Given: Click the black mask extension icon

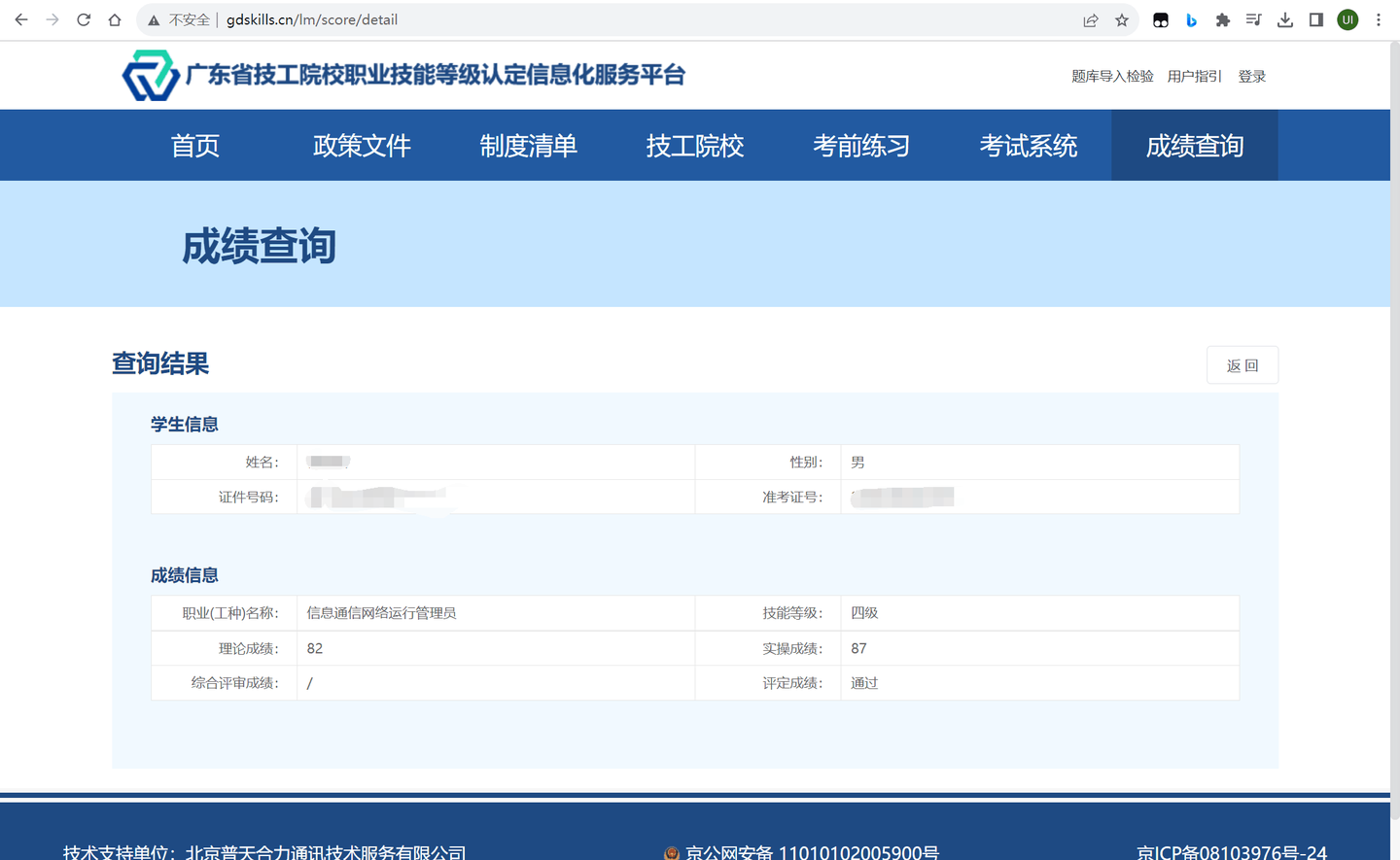Looking at the screenshot, I should click(1161, 19).
